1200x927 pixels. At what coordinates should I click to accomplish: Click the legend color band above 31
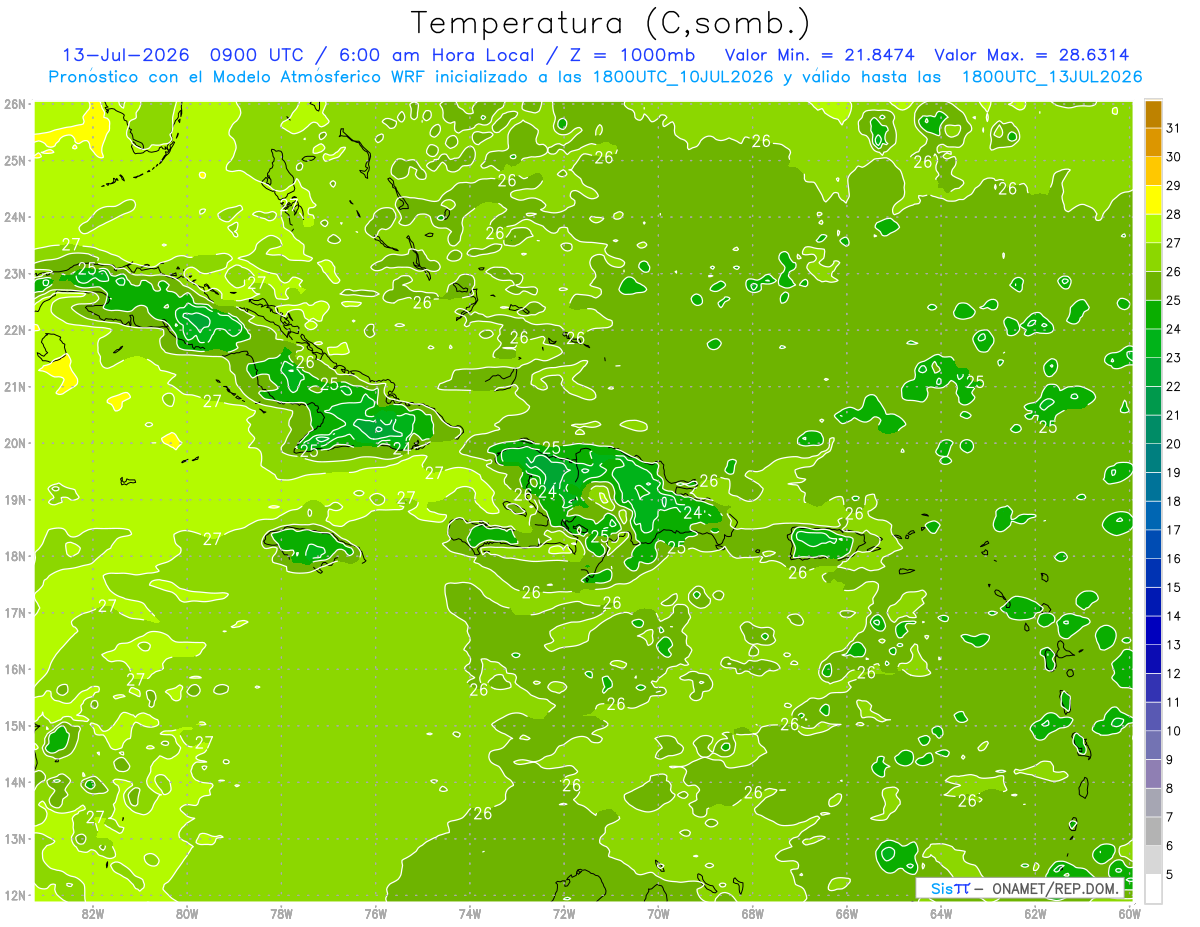pyautogui.click(x=1153, y=114)
